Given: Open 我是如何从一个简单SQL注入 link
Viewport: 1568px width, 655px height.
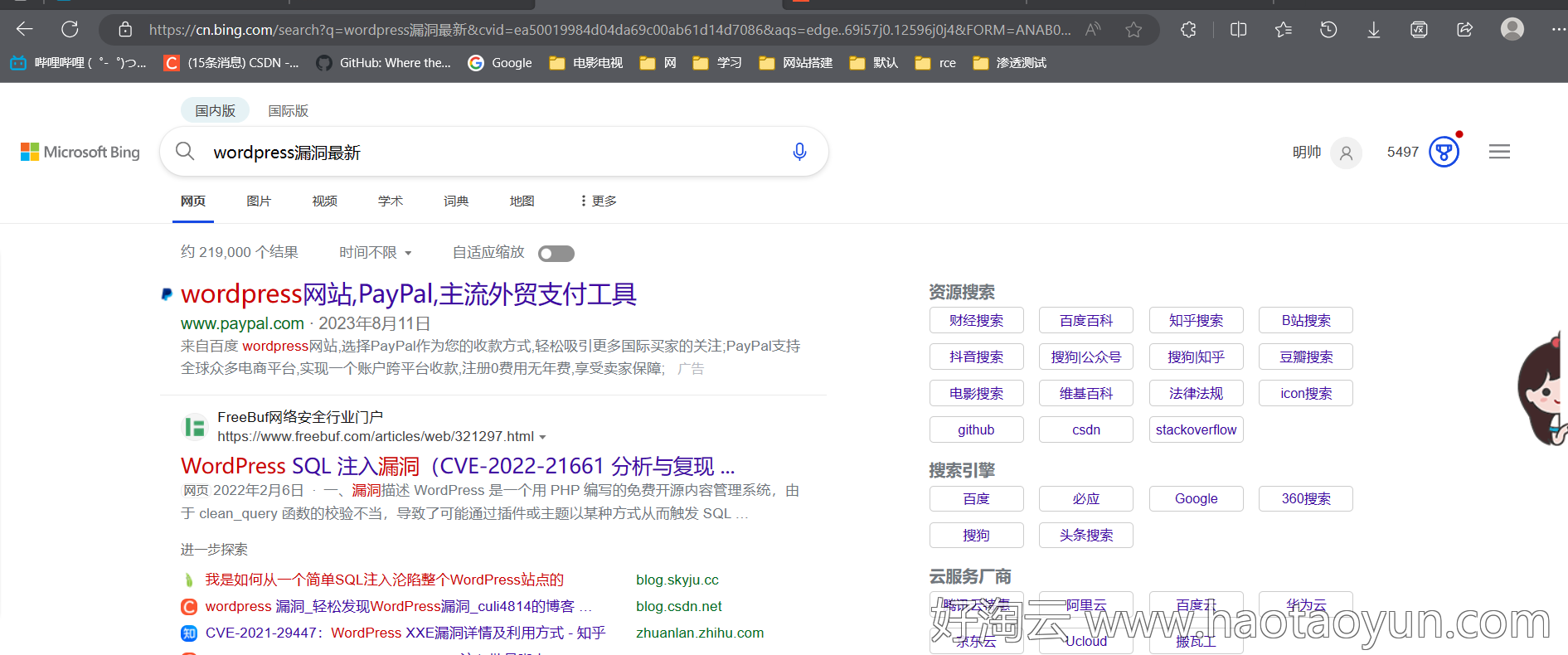Looking at the screenshot, I should (385, 580).
